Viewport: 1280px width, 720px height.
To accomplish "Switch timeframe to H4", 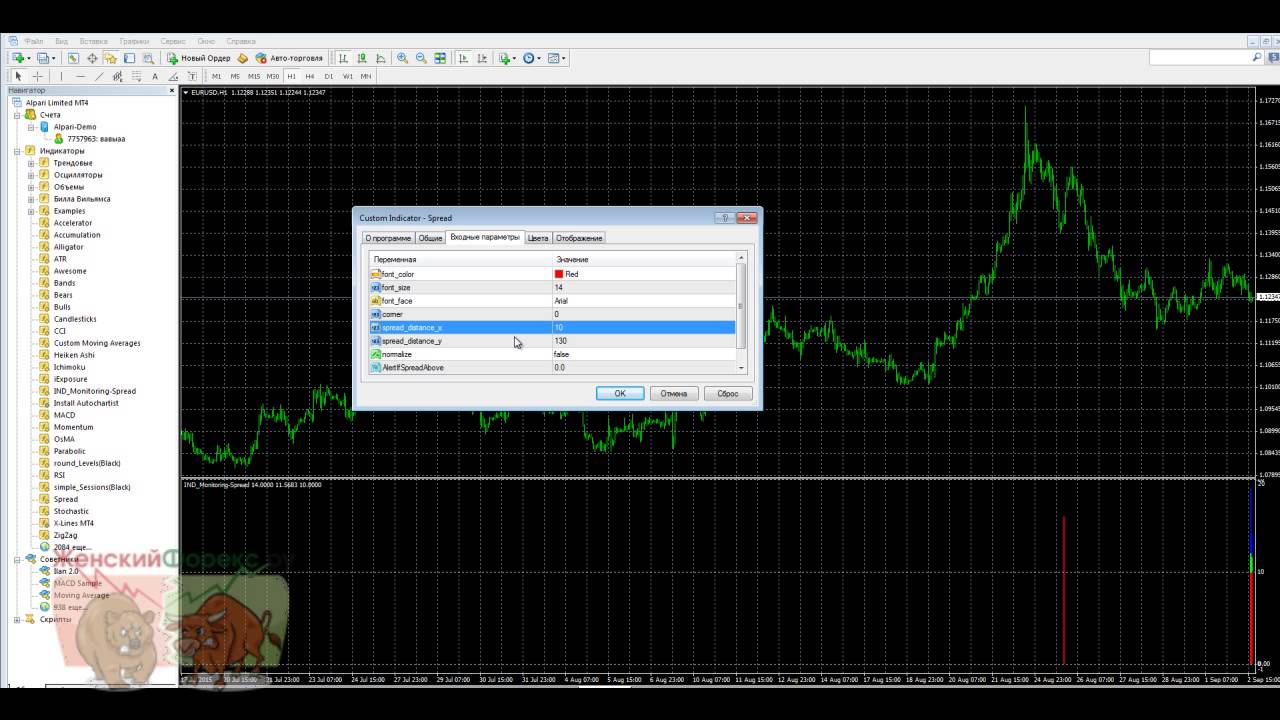I will (310, 76).
